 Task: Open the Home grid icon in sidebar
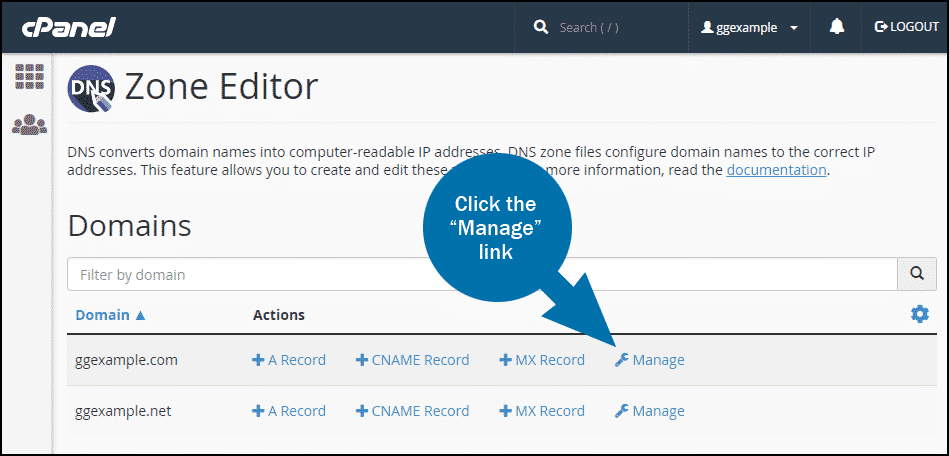coord(29,77)
